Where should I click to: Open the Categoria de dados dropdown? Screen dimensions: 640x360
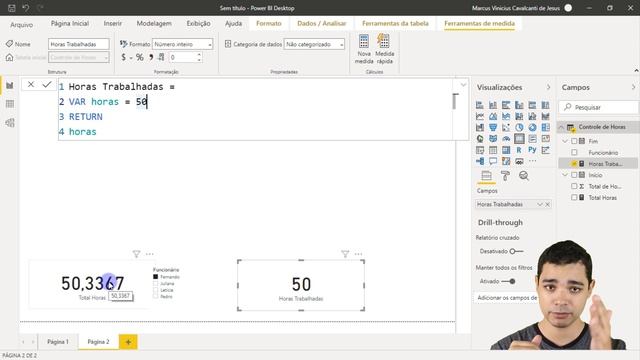314,44
